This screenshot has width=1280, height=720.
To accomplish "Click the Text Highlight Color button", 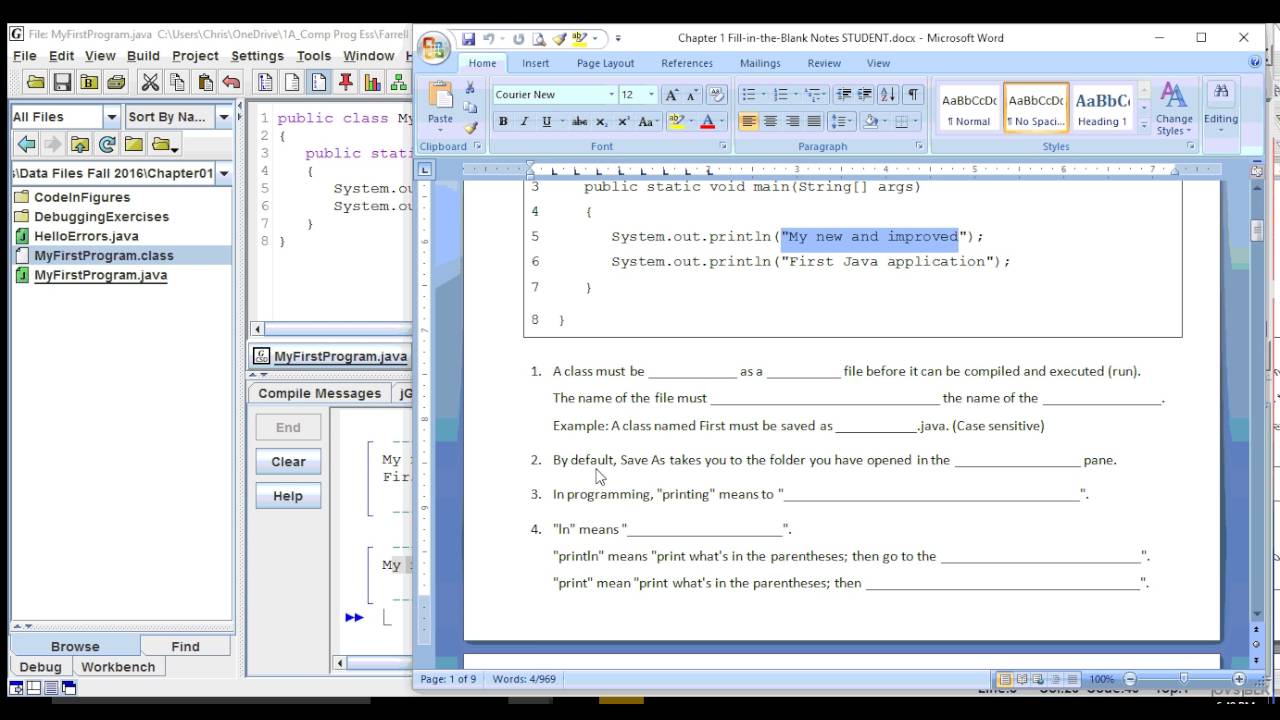I will click(x=676, y=122).
